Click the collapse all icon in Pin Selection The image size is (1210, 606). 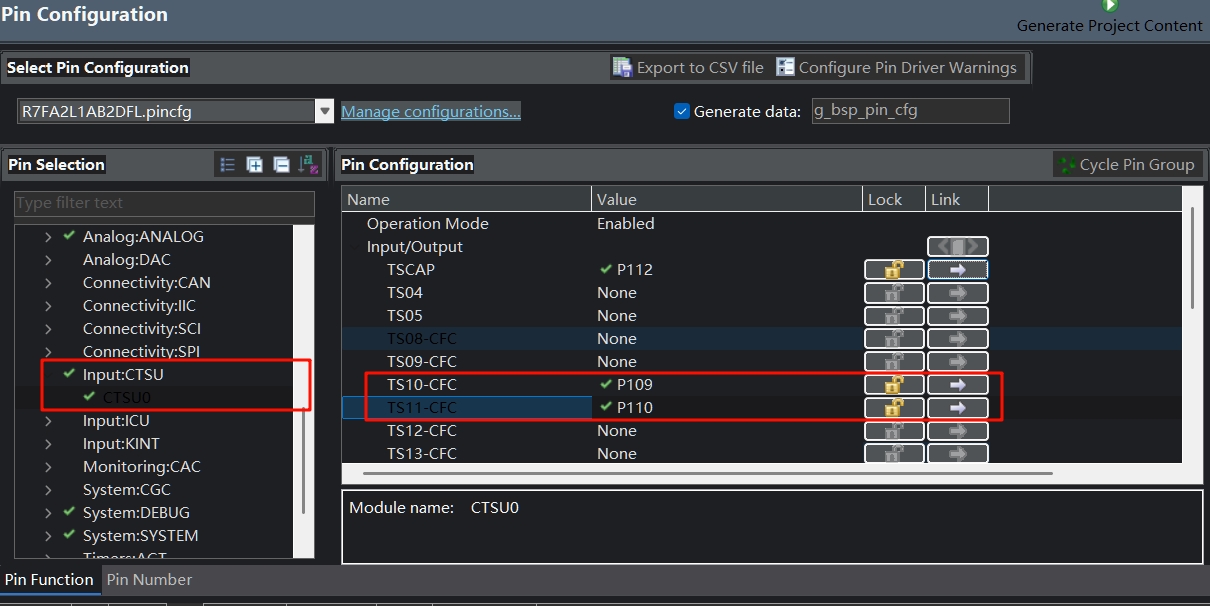point(282,165)
